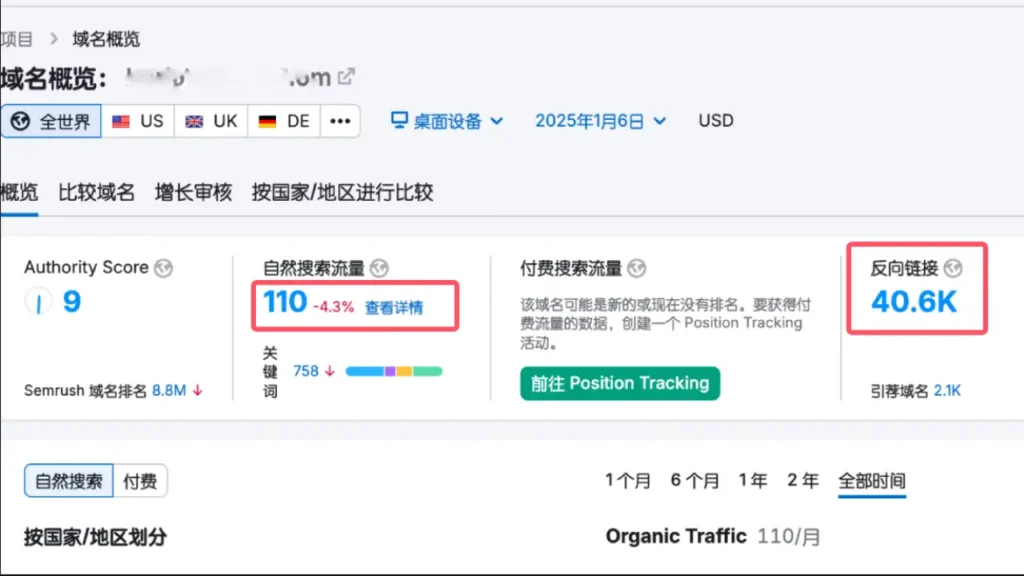Set time range to 6个月
This screenshot has height=576, width=1024.
tap(695, 481)
